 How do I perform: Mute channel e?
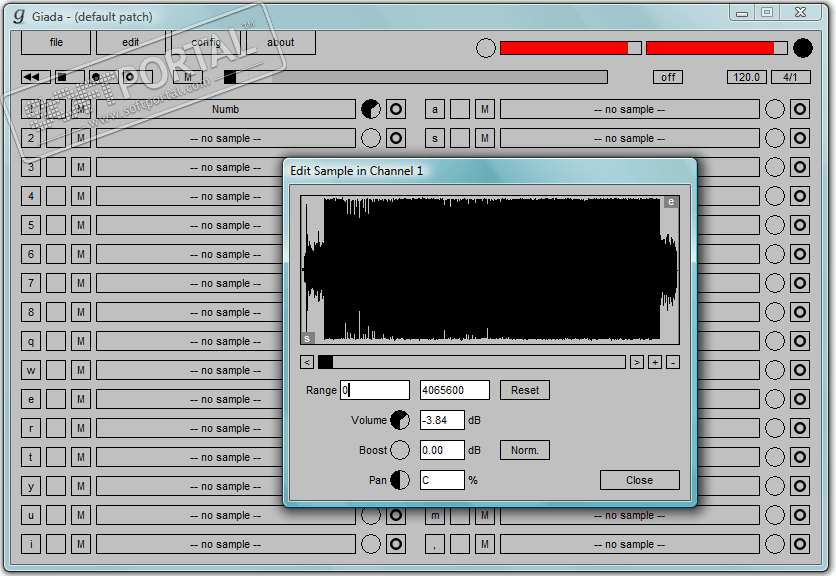[81, 399]
